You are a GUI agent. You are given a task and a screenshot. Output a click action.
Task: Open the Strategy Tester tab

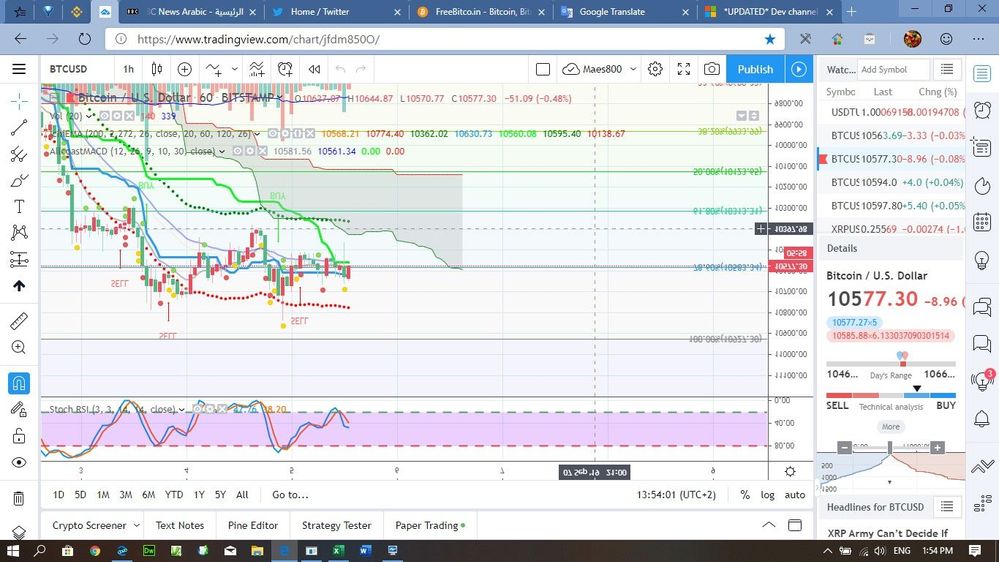(x=336, y=525)
